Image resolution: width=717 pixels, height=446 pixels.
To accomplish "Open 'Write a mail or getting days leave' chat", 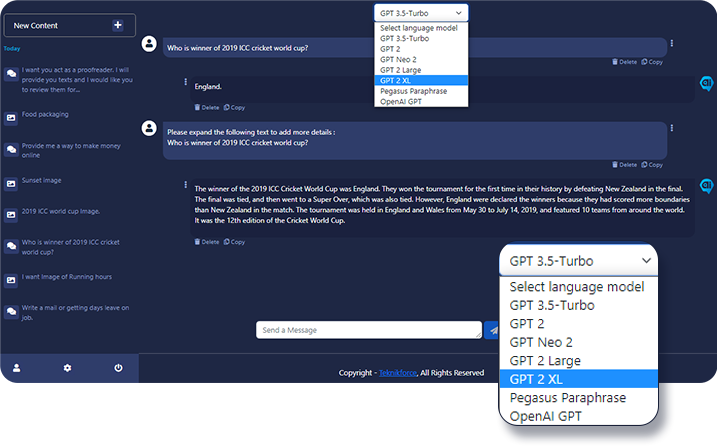I will [x=75, y=312].
